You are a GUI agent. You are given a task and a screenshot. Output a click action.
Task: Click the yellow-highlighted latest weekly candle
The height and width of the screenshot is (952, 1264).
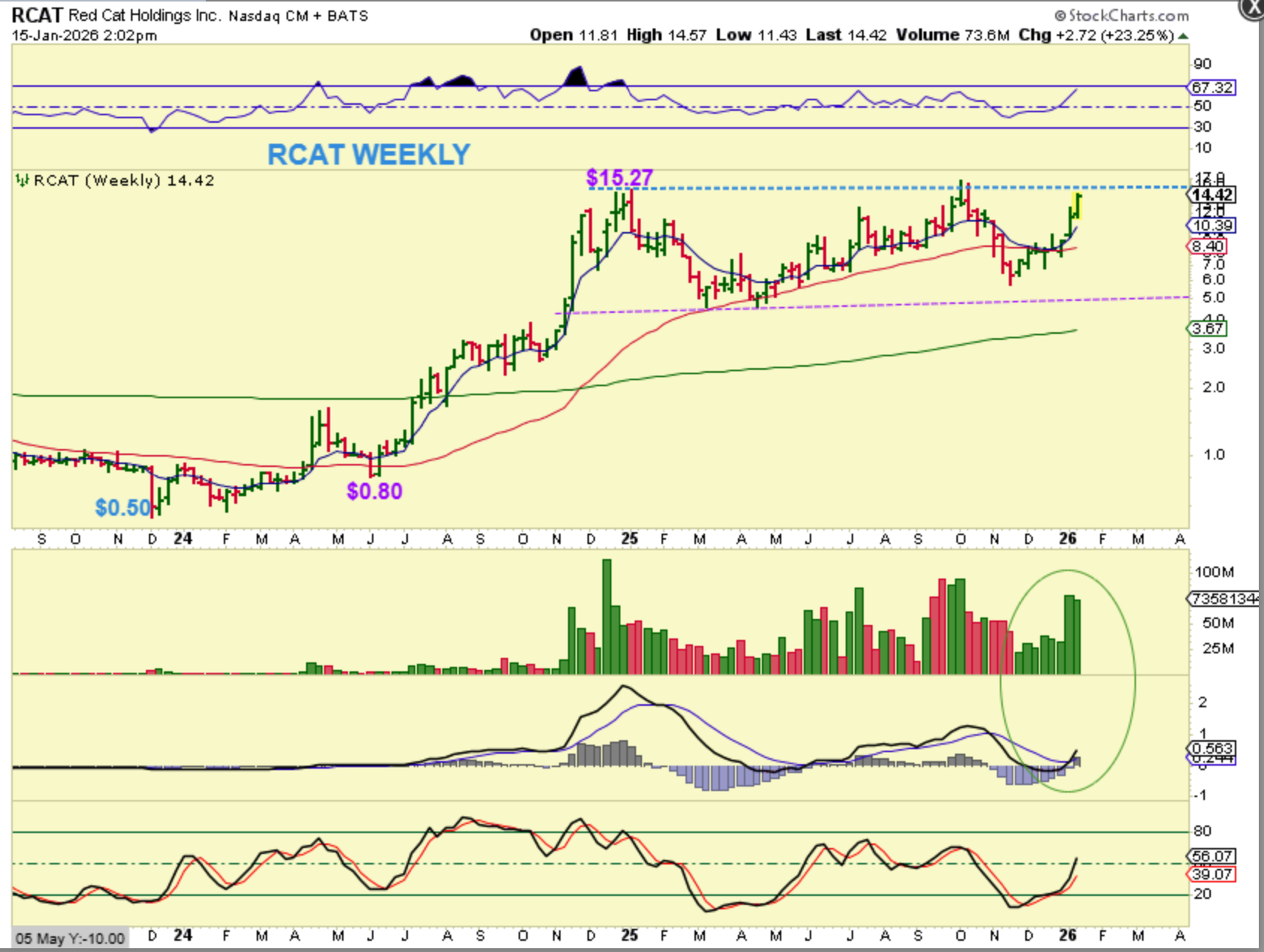1078,207
